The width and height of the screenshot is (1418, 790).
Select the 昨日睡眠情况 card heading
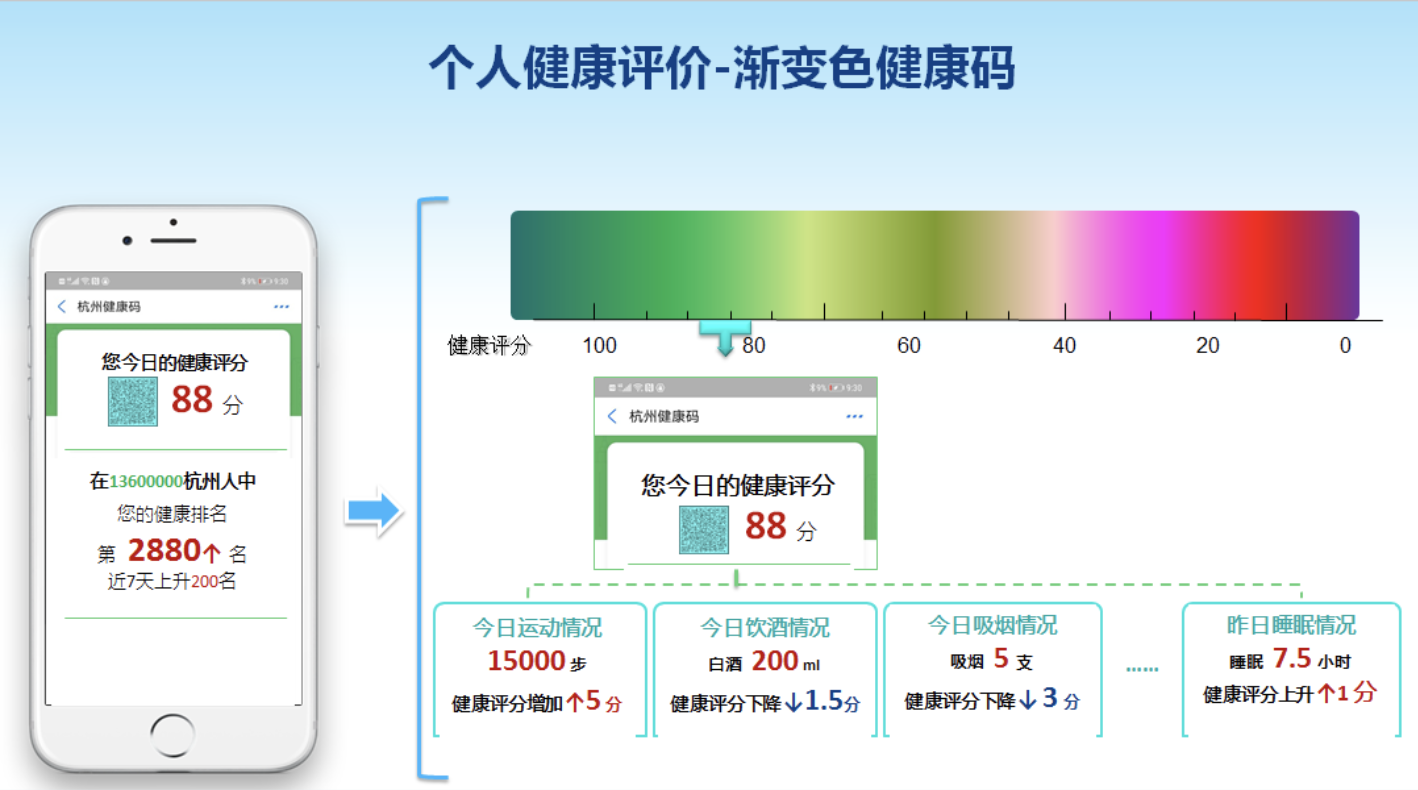(x=1292, y=626)
